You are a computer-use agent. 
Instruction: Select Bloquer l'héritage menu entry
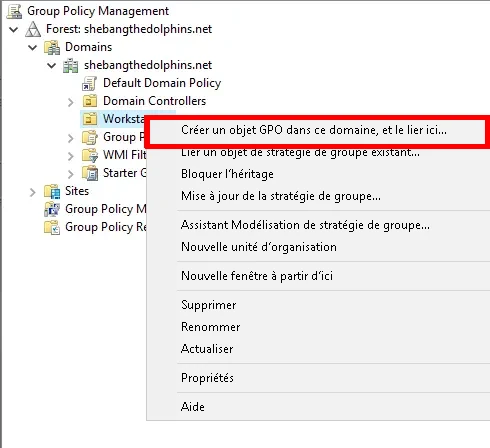pos(227,174)
